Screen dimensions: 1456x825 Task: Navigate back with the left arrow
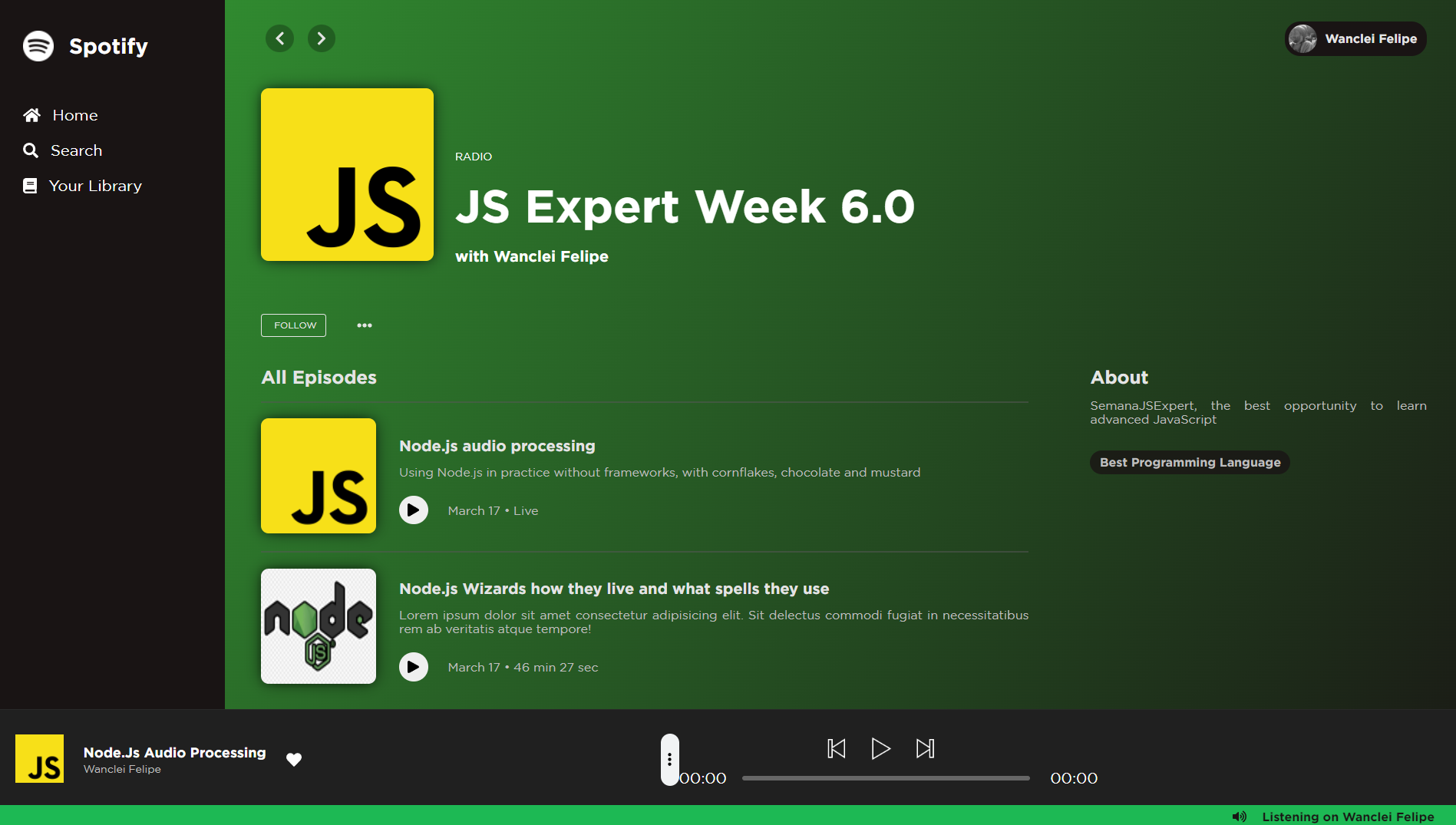pyautogui.click(x=279, y=38)
